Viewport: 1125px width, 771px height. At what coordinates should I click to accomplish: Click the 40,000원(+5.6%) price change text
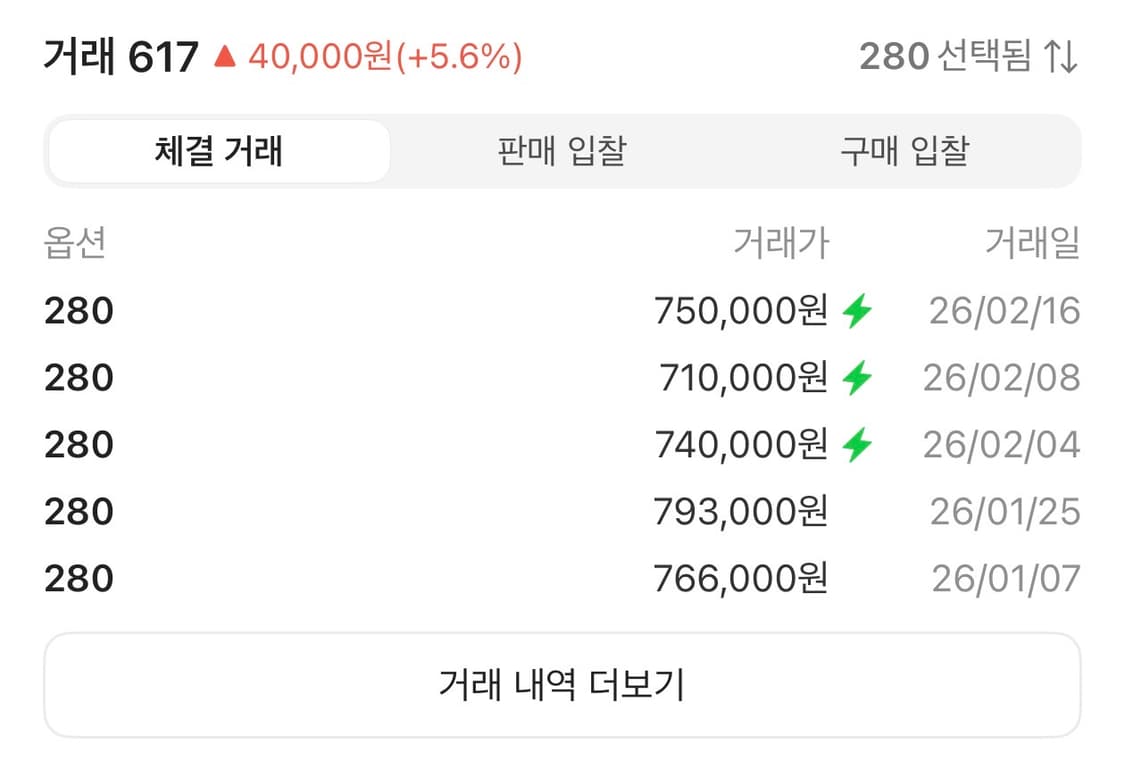(x=387, y=55)
